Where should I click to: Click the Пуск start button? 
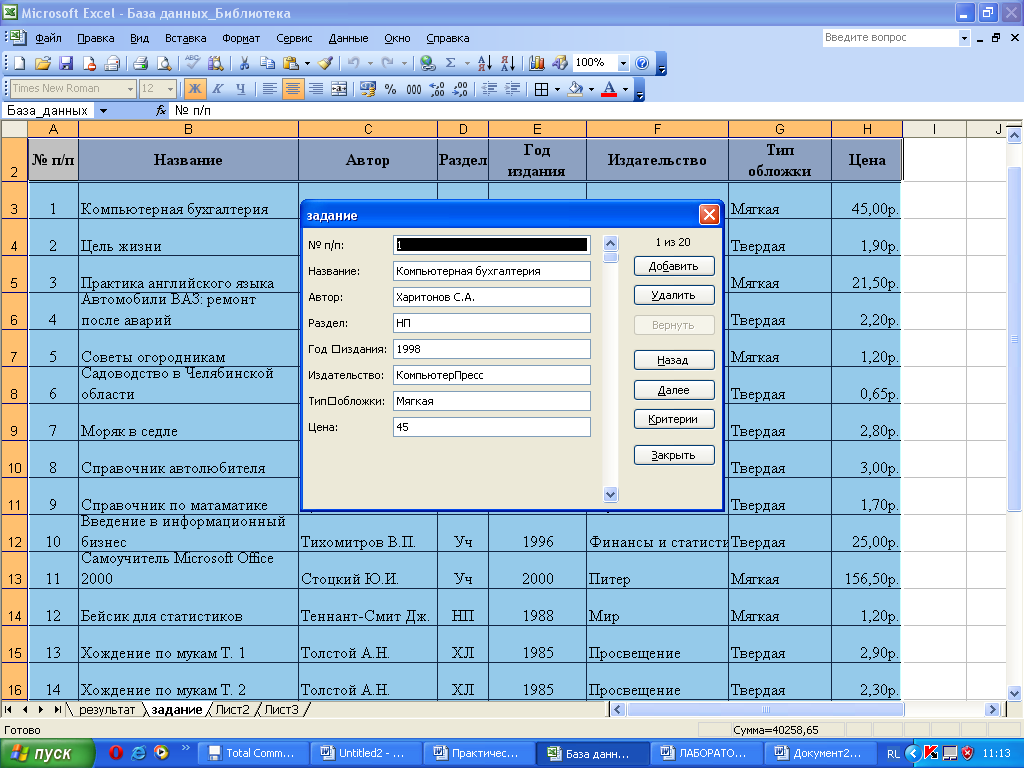46,753
